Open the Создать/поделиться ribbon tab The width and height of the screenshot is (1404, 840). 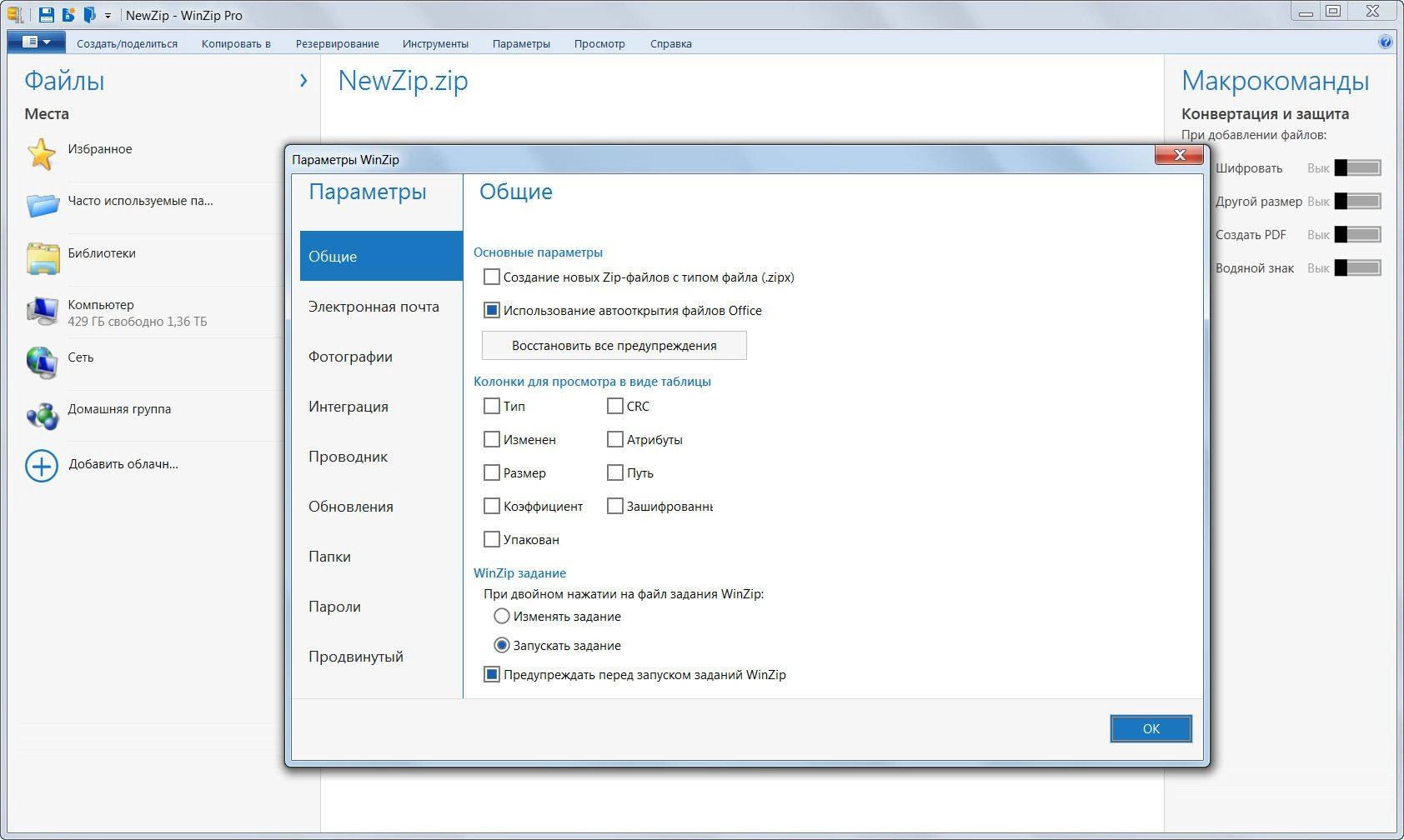click(x=128, y=44)
